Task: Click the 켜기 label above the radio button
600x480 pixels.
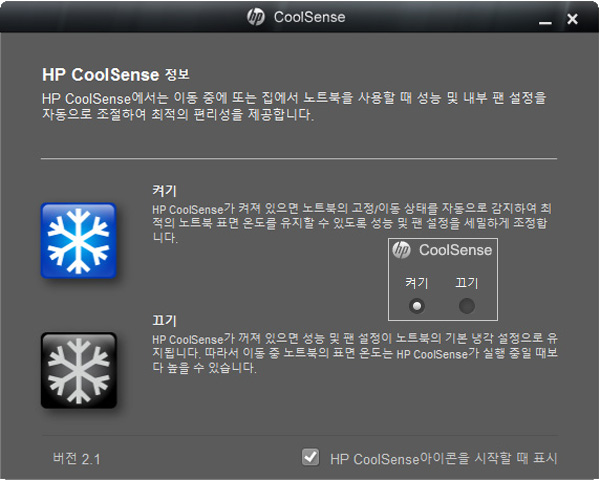Action: pyautogui.click(x=416, y=283)
